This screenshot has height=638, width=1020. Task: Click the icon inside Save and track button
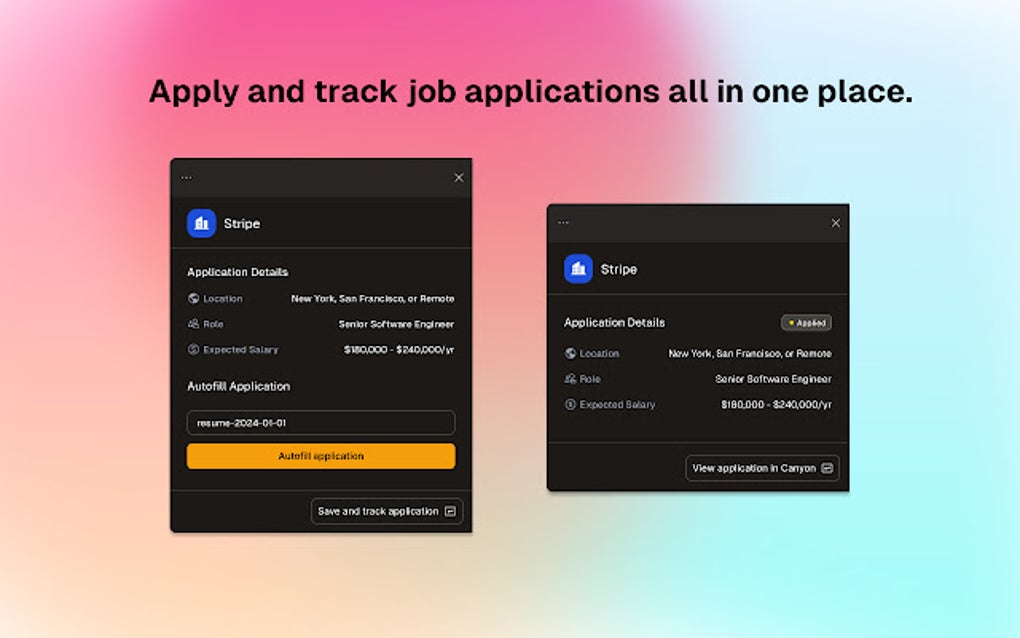click(450, 511)
